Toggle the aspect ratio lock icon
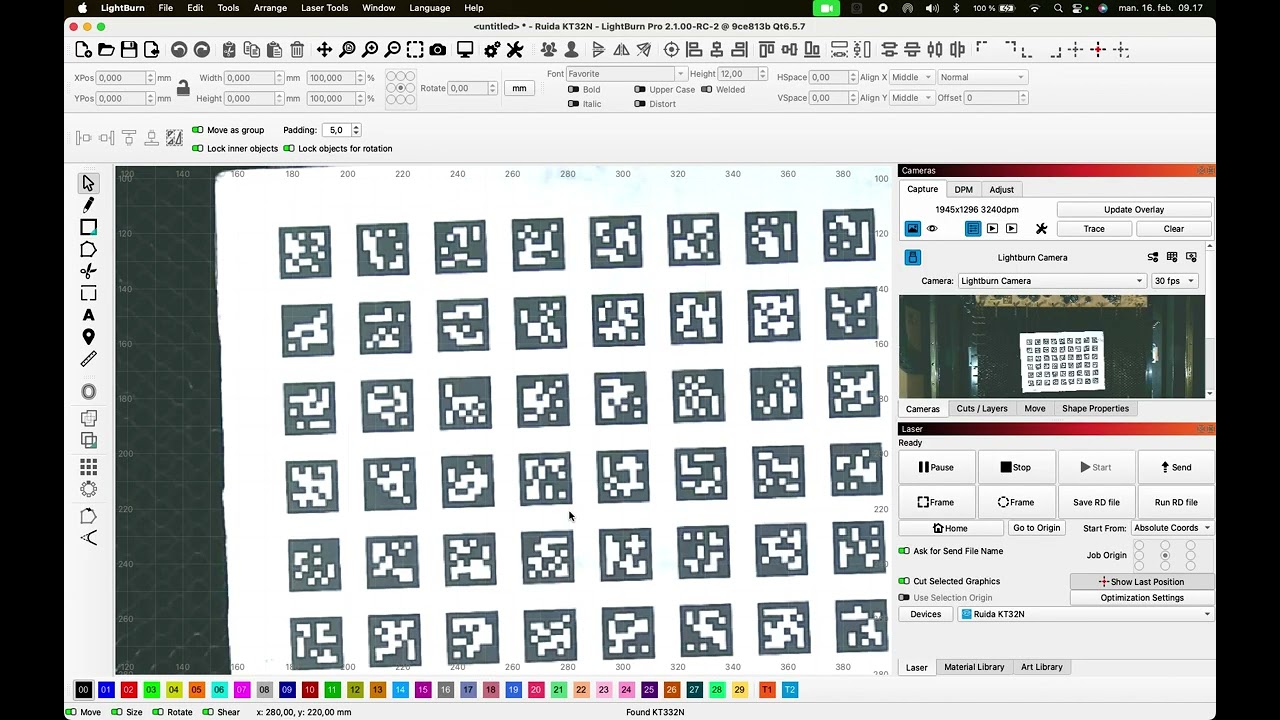1280x720 pixels. [183, 89]
